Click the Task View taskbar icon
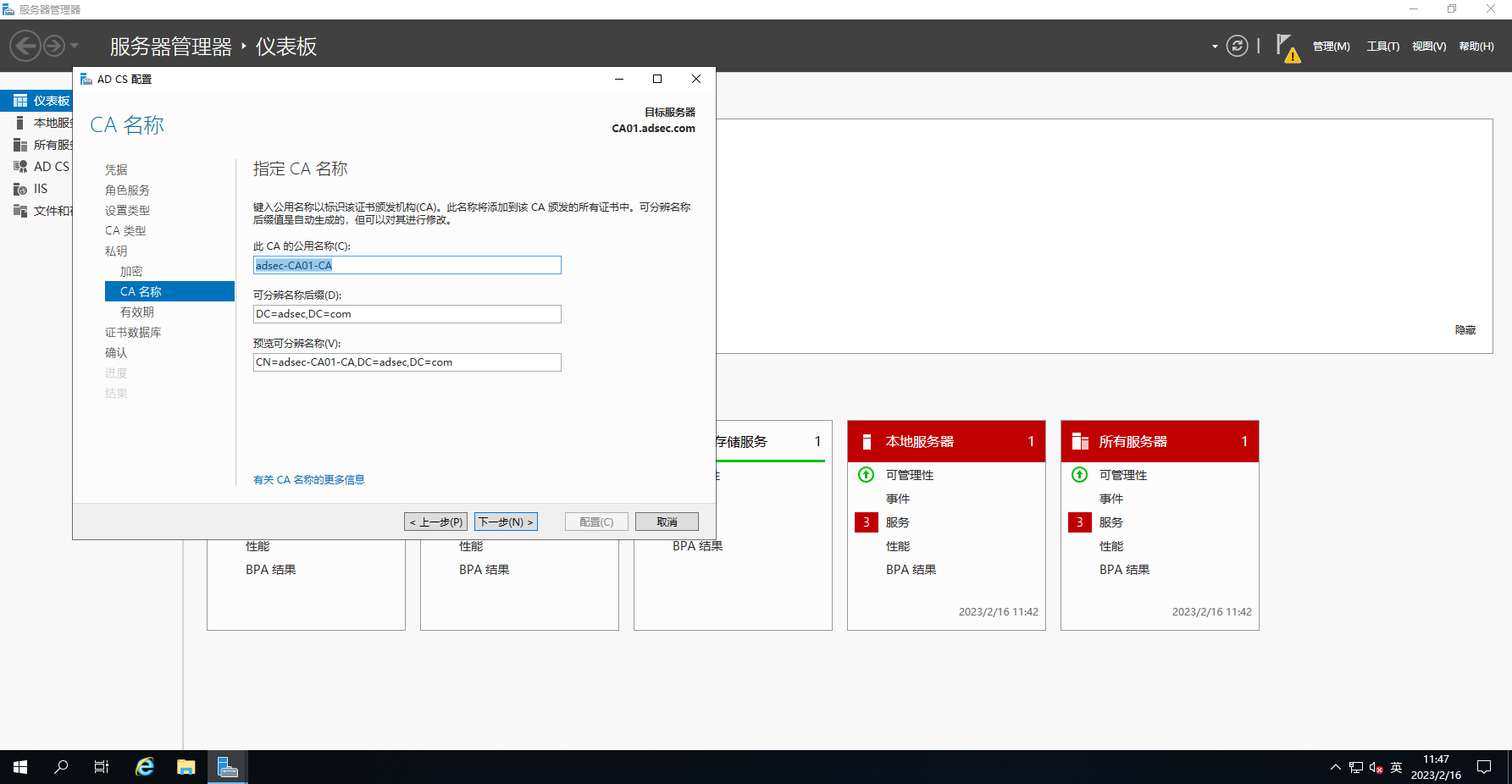Image resolution: width=1512 pixels, height=784 pixels. click(101, 767)
